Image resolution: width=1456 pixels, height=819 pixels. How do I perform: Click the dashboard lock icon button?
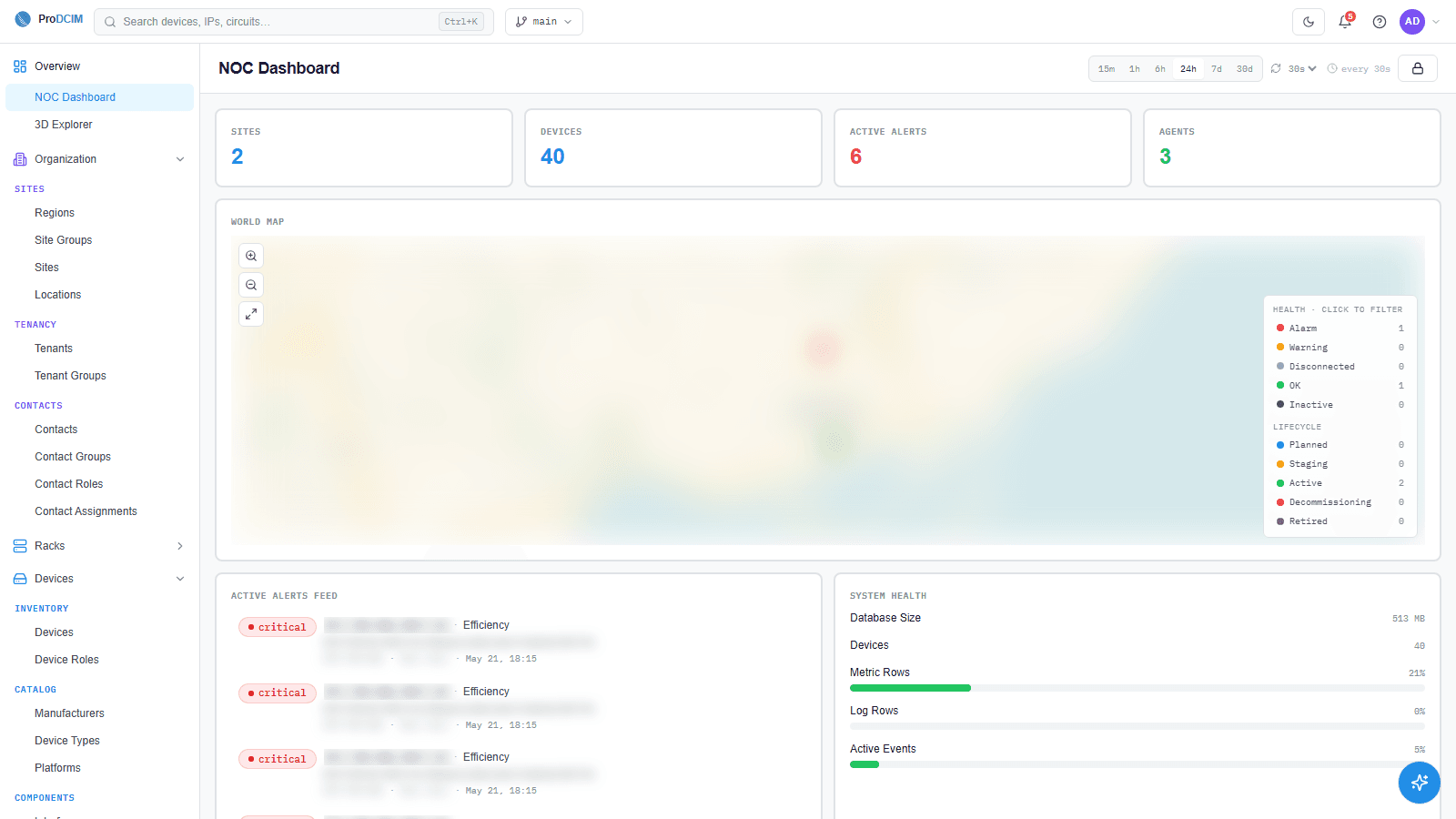pos(1418,68)
